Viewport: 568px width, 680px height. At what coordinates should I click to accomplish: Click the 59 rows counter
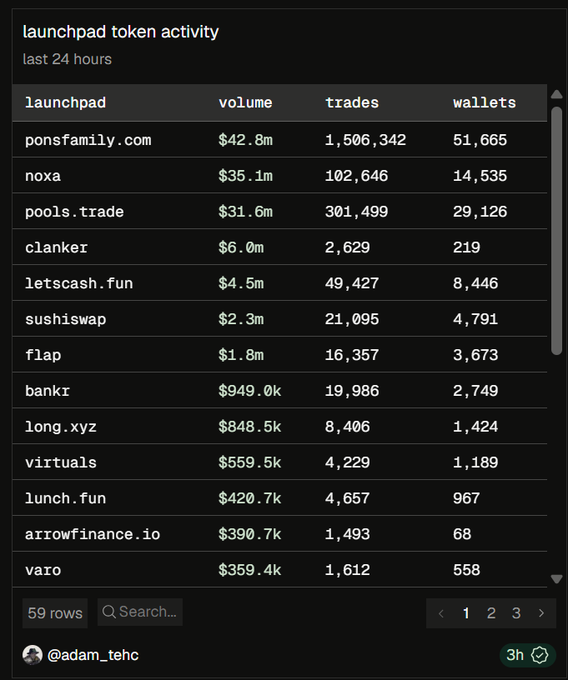point(55,613)
